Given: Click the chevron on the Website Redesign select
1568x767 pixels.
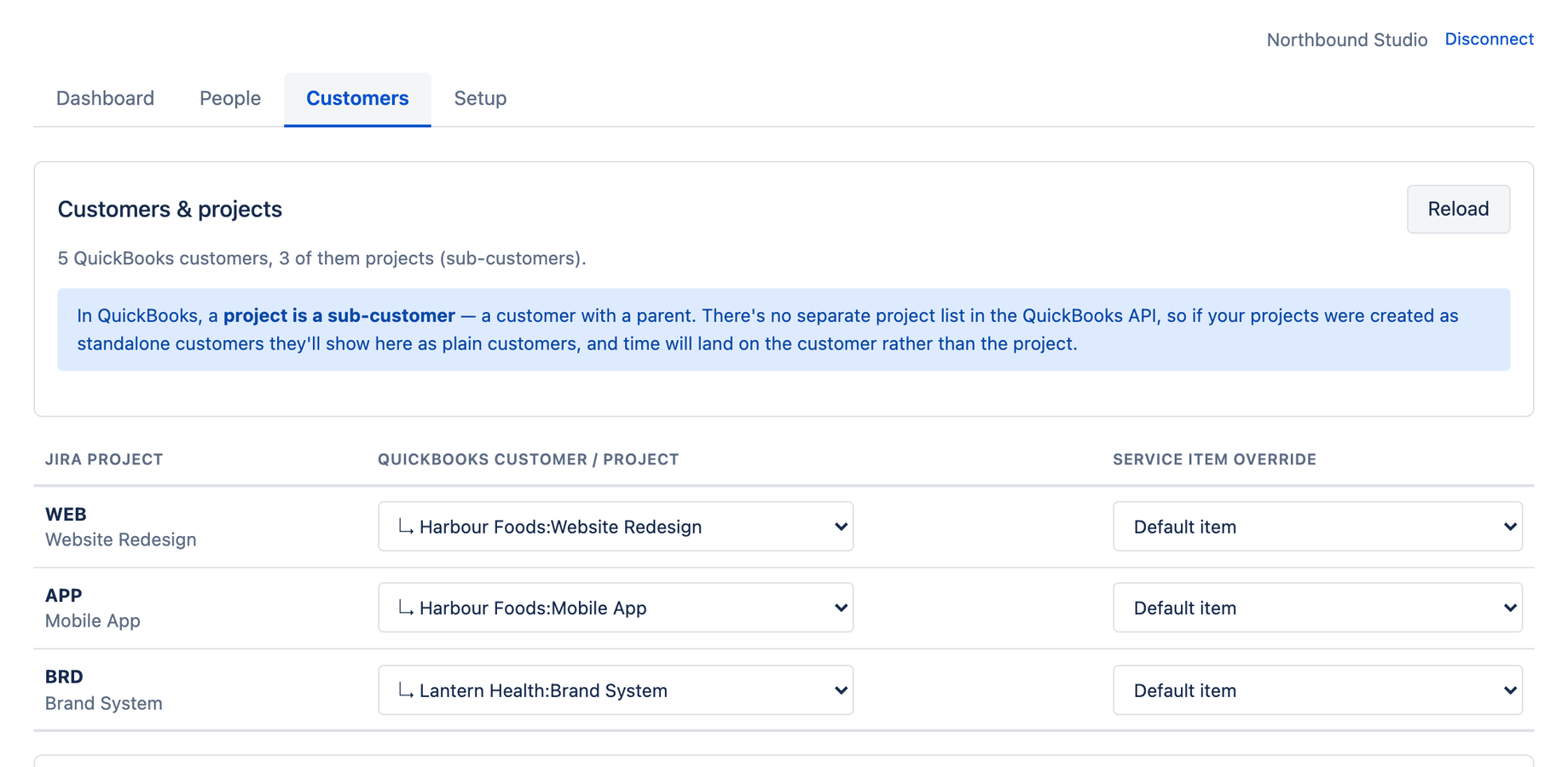Looking at the screenshot, I should point(841,527).
